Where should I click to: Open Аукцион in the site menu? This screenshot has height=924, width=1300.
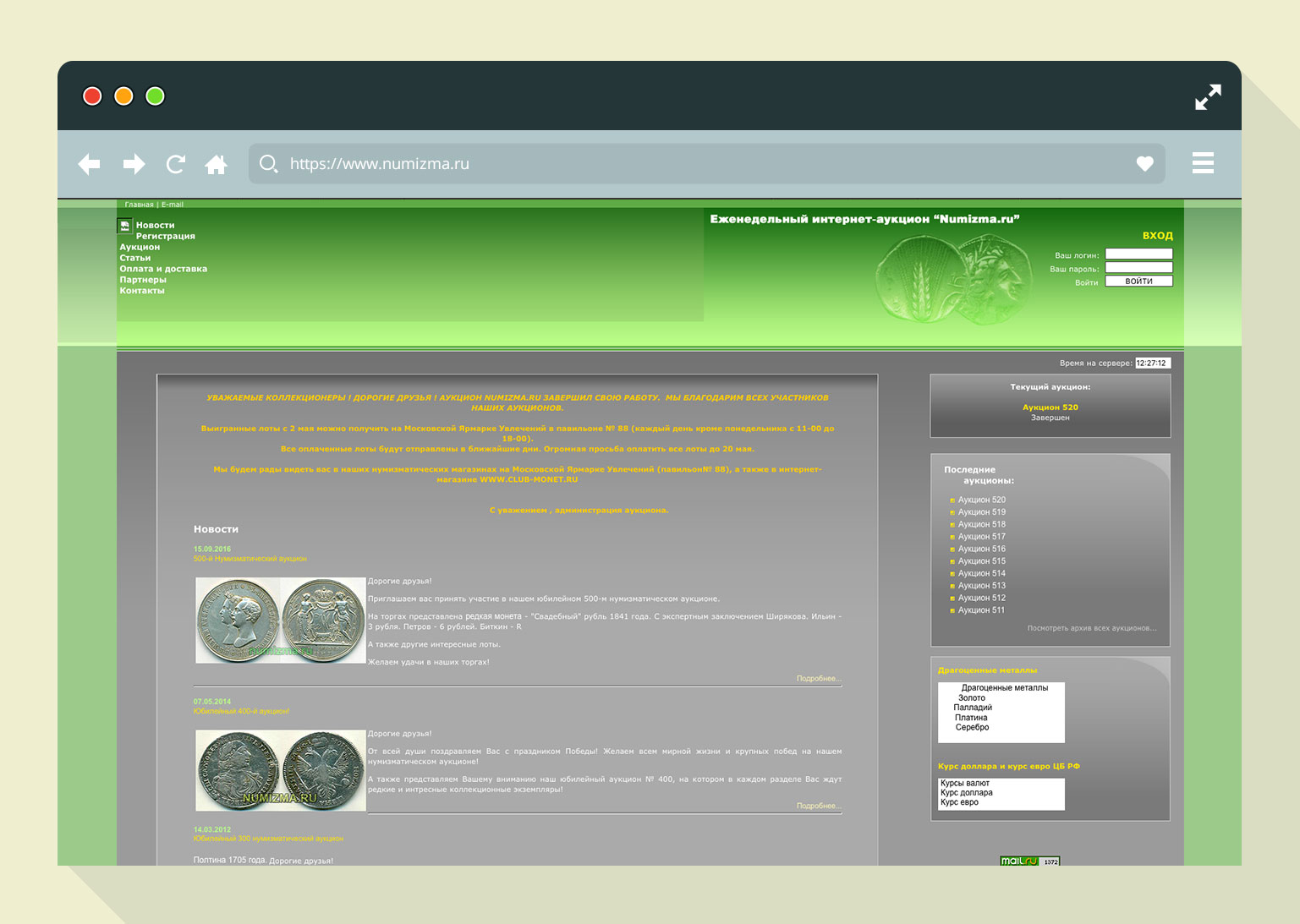[x=140, y=248]
